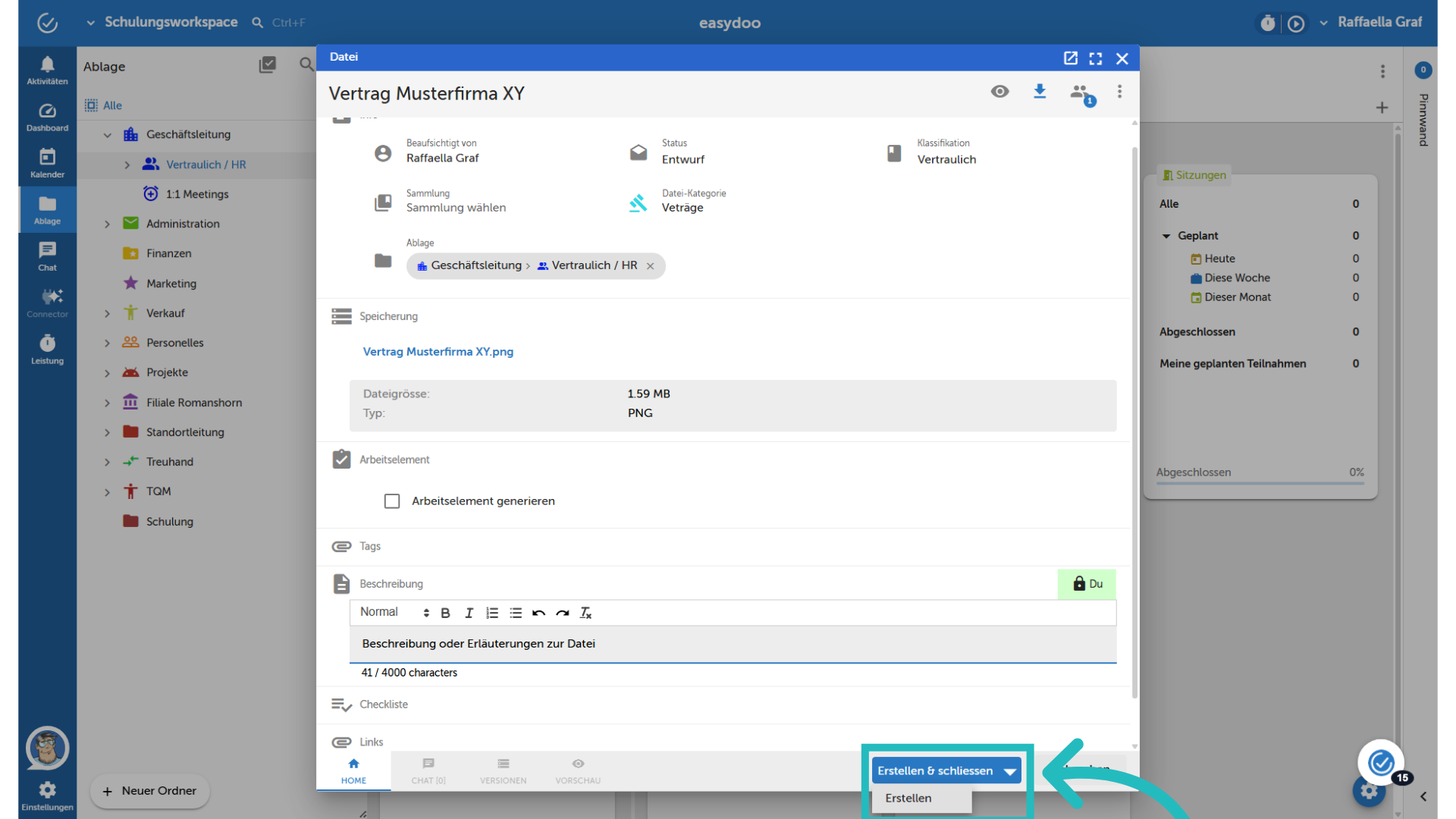The image size is (1456, 819).
Task: Click the undo icon in editor toolbar
Action: point(538,613)
